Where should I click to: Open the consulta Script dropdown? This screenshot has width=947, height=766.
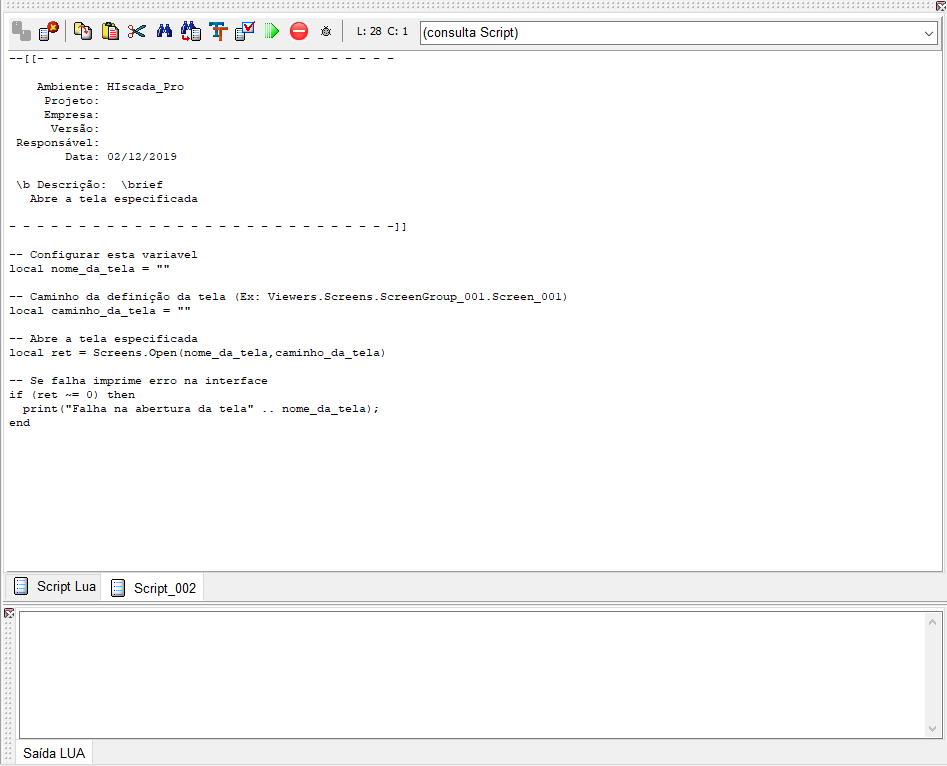(678, 33)
